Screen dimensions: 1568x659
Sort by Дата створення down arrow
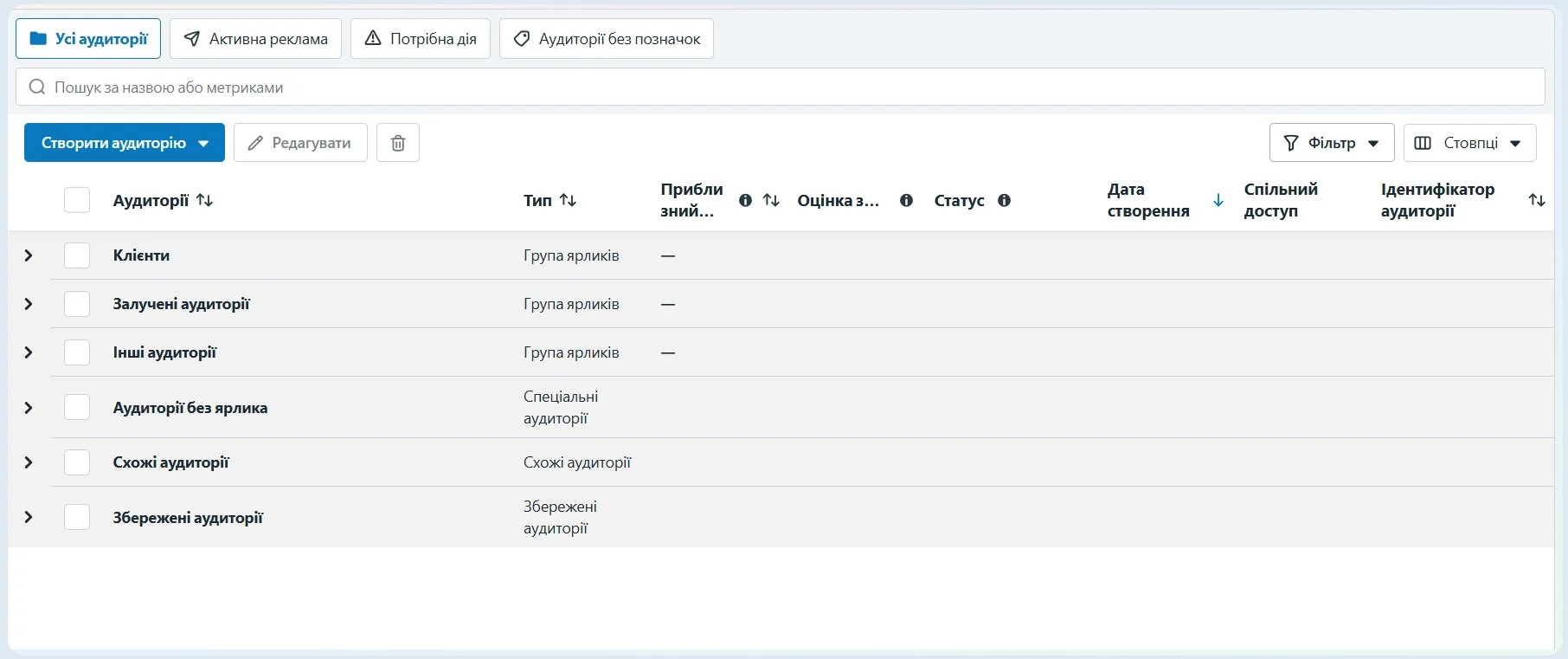[x=1218, y=200]
